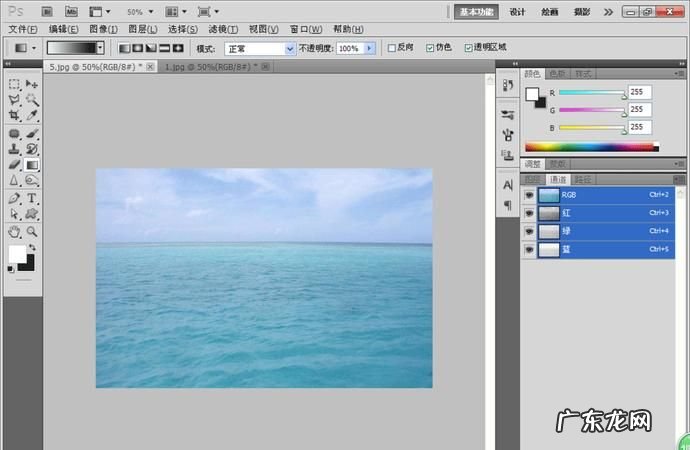This screenshot has width=690, height=450.
Task: Click the 设计 workspace button
Action: pos(517,12)
